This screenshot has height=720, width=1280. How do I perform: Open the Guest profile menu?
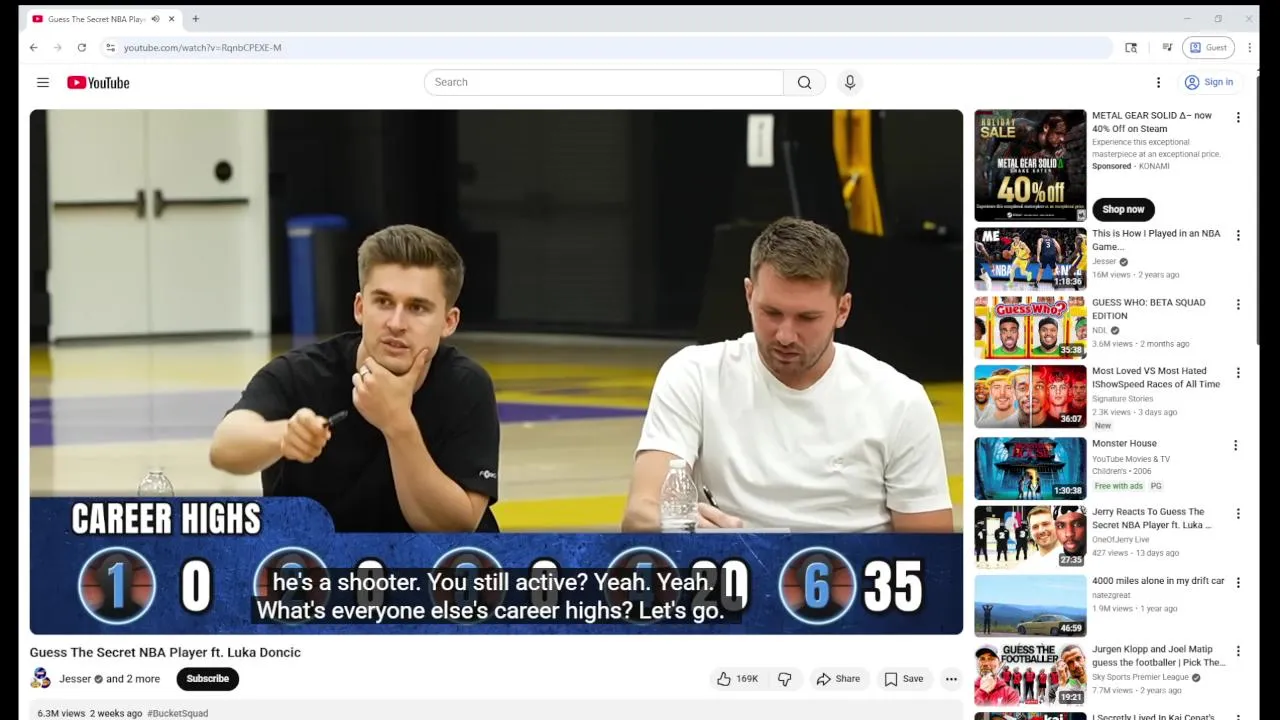1208,47
